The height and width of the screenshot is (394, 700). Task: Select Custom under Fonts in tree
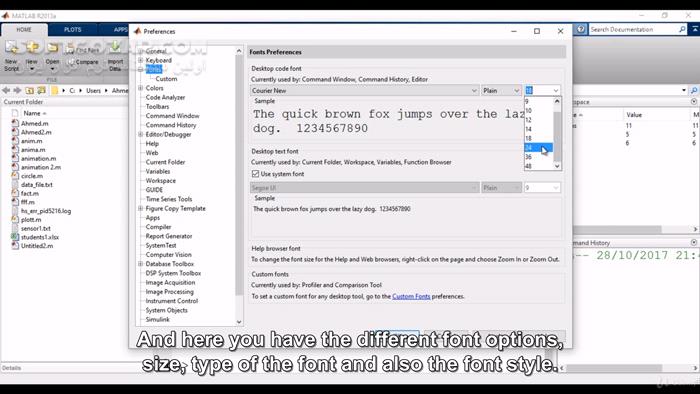167,79
